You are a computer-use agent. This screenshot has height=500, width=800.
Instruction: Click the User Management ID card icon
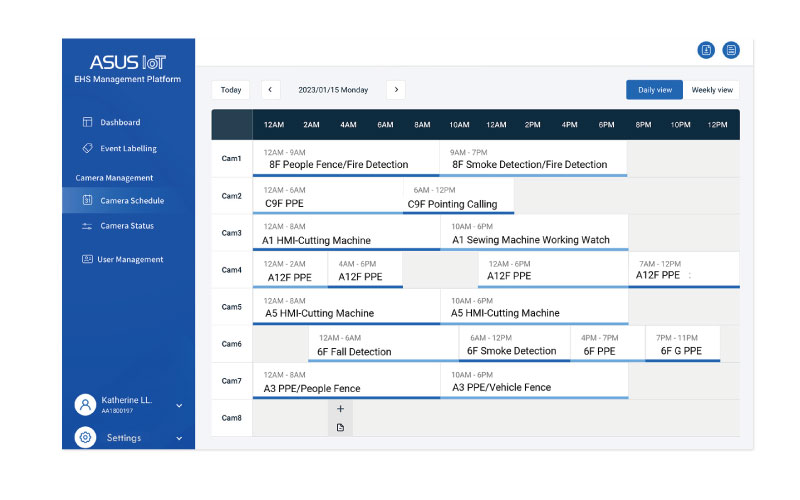coord(87,259)
